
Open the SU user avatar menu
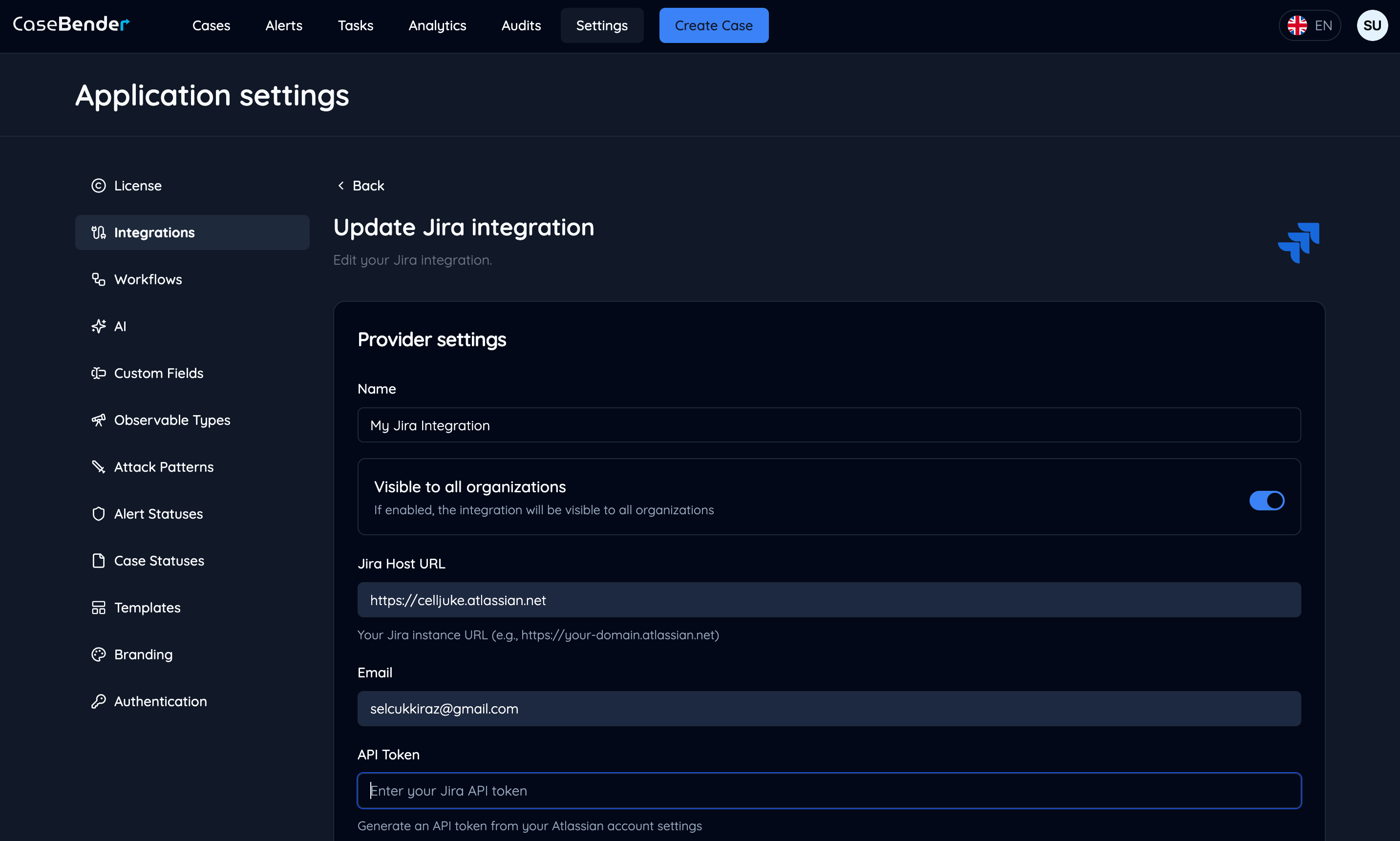point(1372,25)
